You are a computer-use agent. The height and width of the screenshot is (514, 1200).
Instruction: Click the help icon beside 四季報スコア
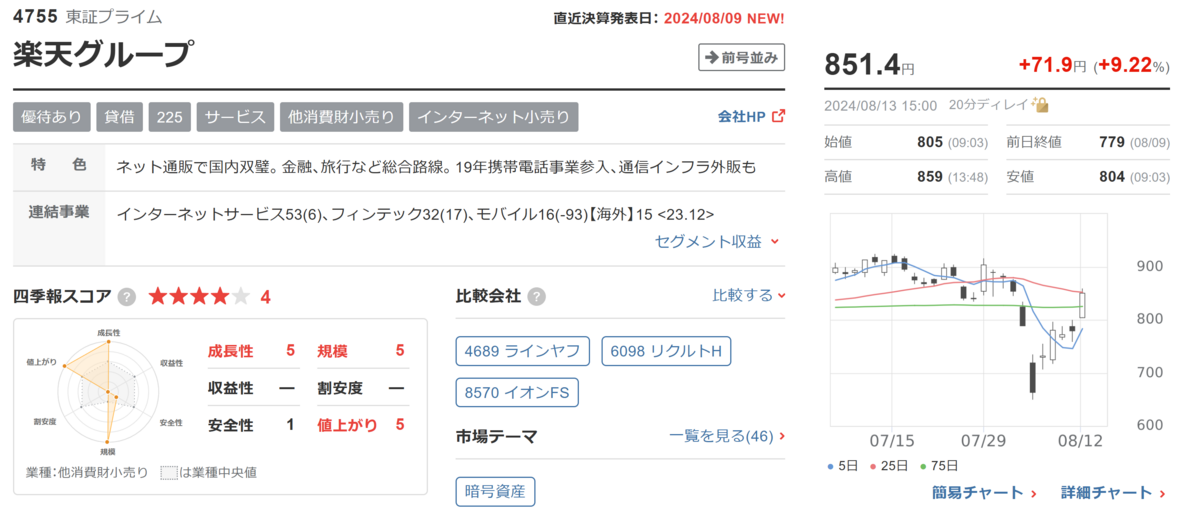coord(127,296)
